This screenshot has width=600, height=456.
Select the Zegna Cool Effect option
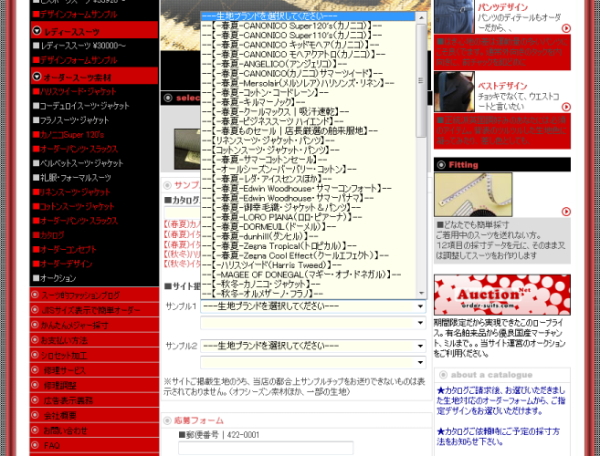coord(308,255)
